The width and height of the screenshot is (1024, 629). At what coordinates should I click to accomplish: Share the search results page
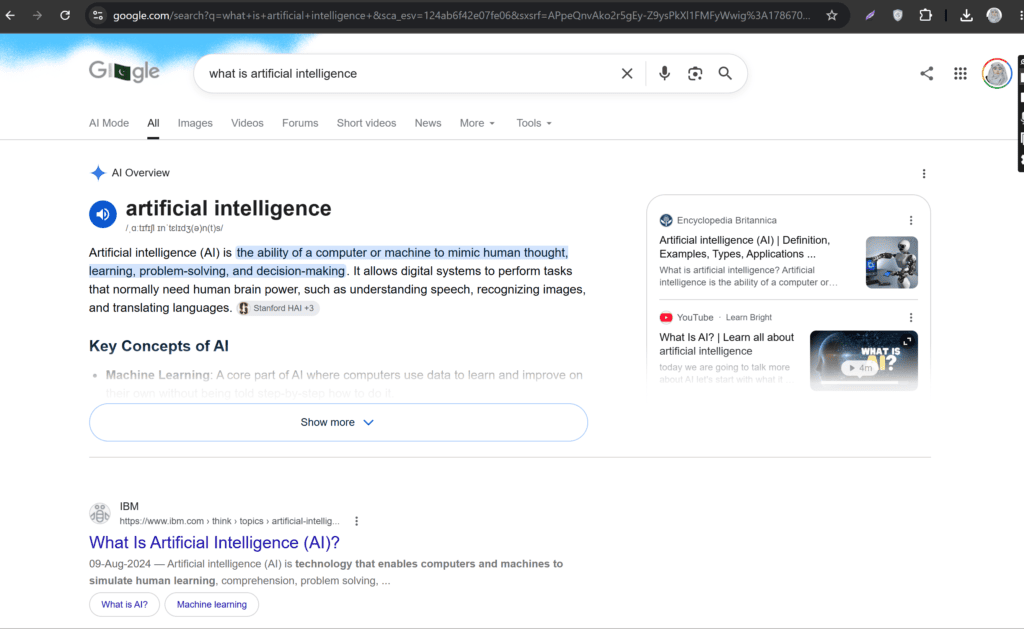[927, 73]
